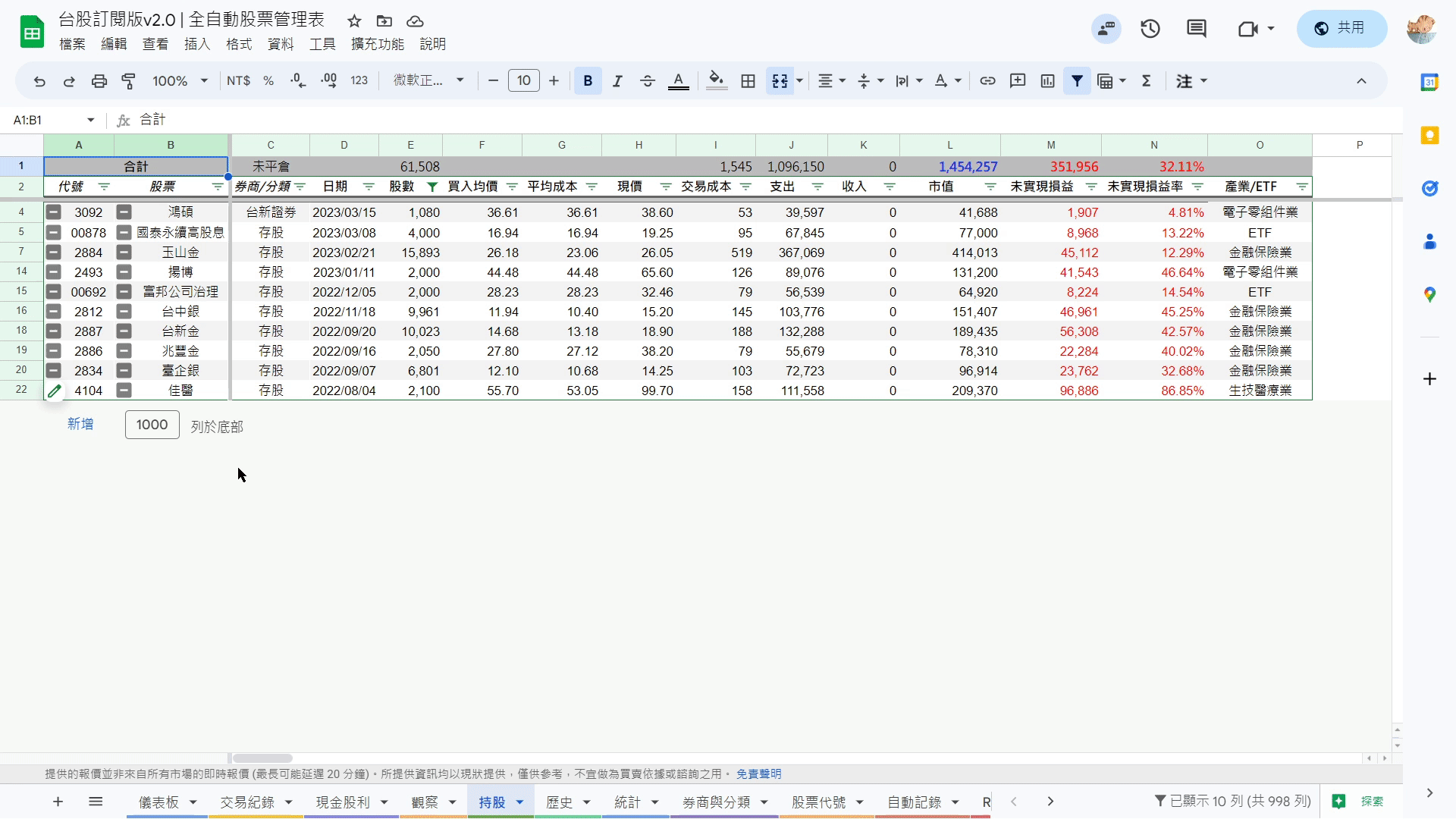Open the 免責聲明 link

[x=758, y=774]
